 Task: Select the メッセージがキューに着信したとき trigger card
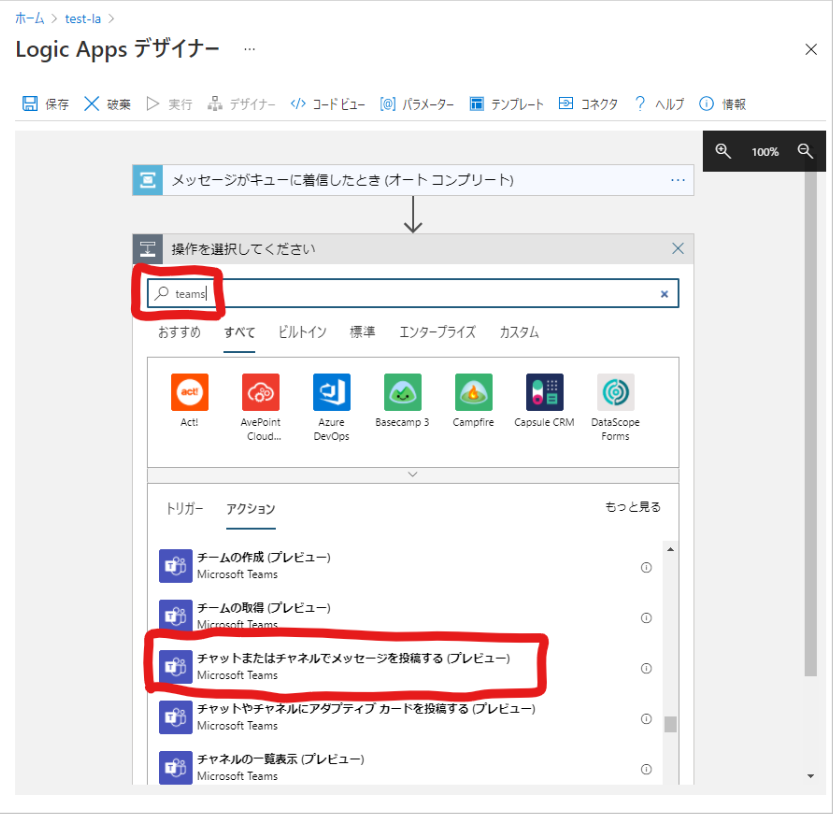(x=413, y=180)
